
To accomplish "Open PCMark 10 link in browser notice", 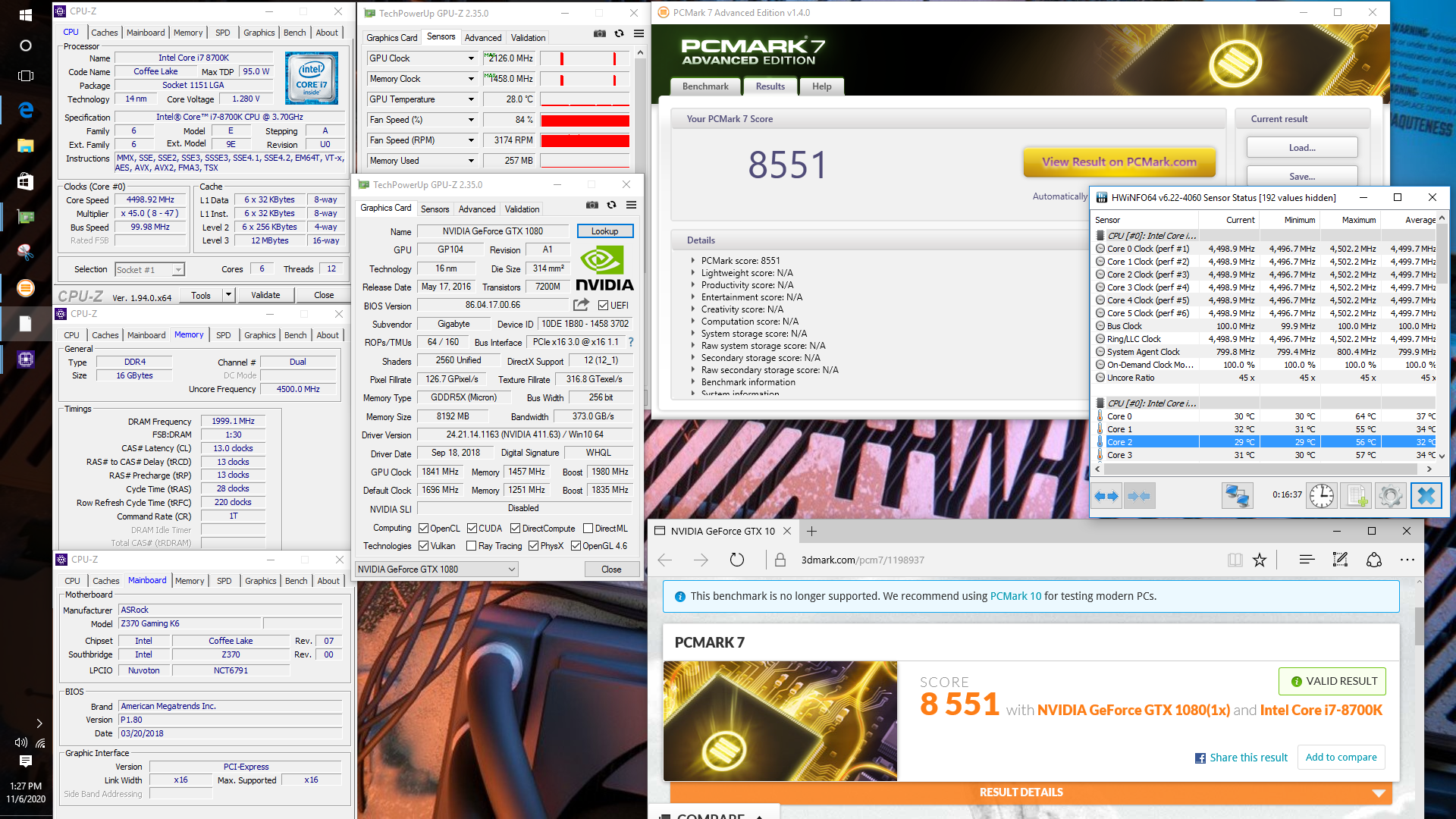I will (1015, 596).
